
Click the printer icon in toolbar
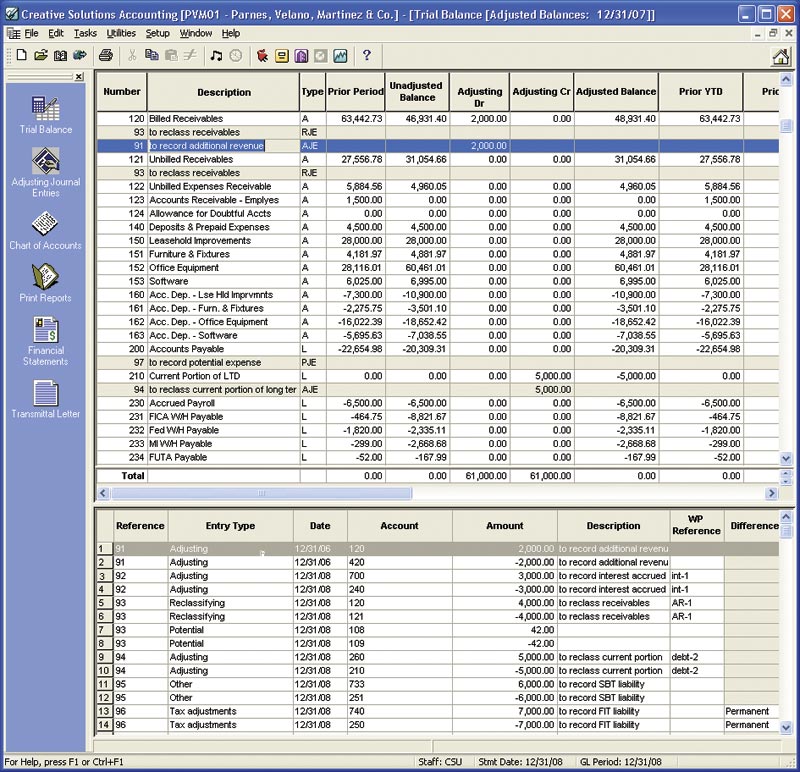105,56
